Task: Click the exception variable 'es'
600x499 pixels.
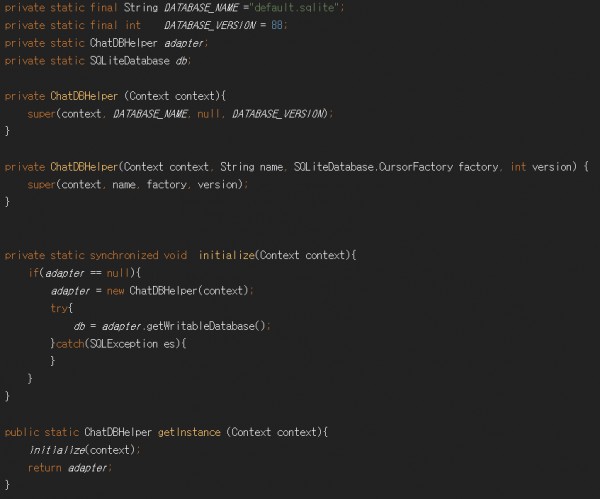Action: (169, 344)
